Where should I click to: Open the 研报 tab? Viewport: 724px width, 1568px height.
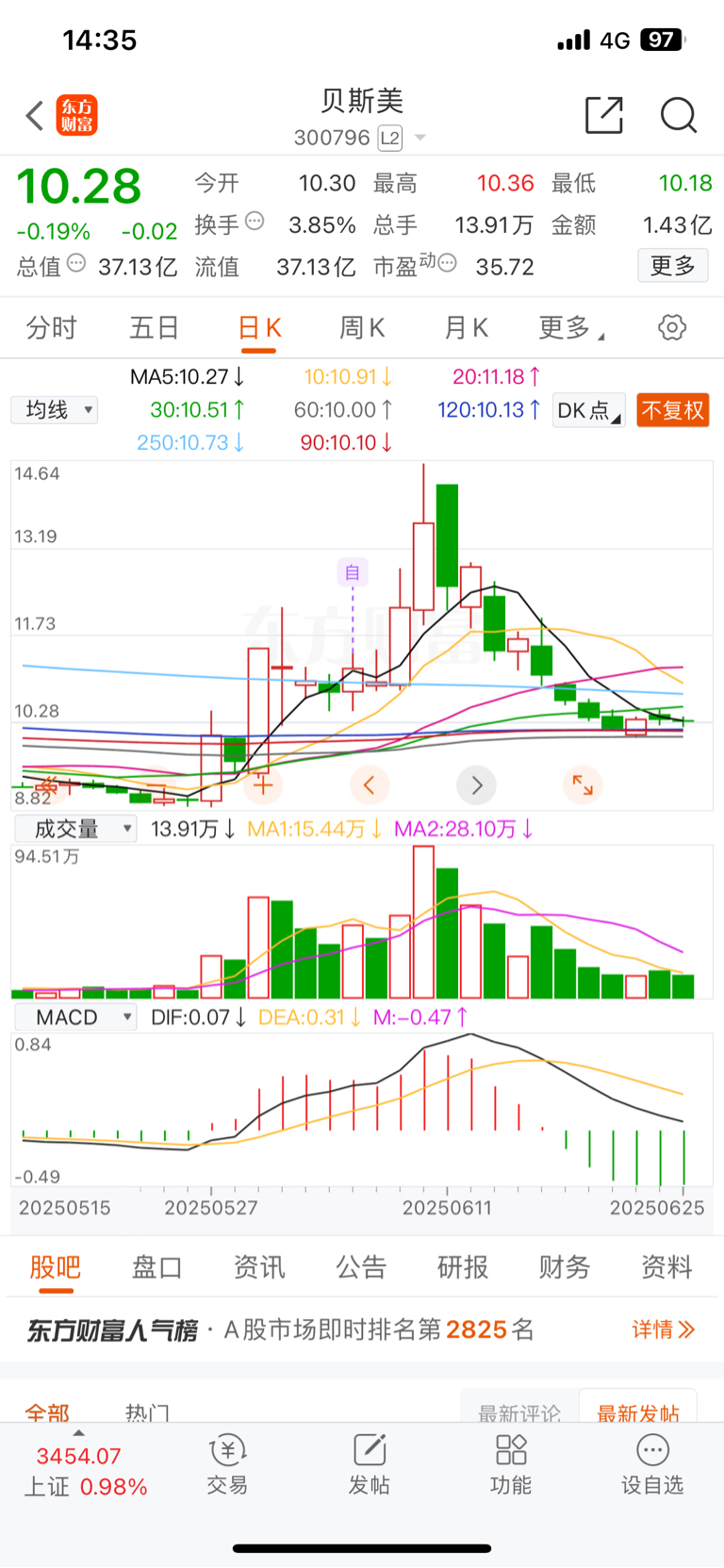[x=463, y=1267]
